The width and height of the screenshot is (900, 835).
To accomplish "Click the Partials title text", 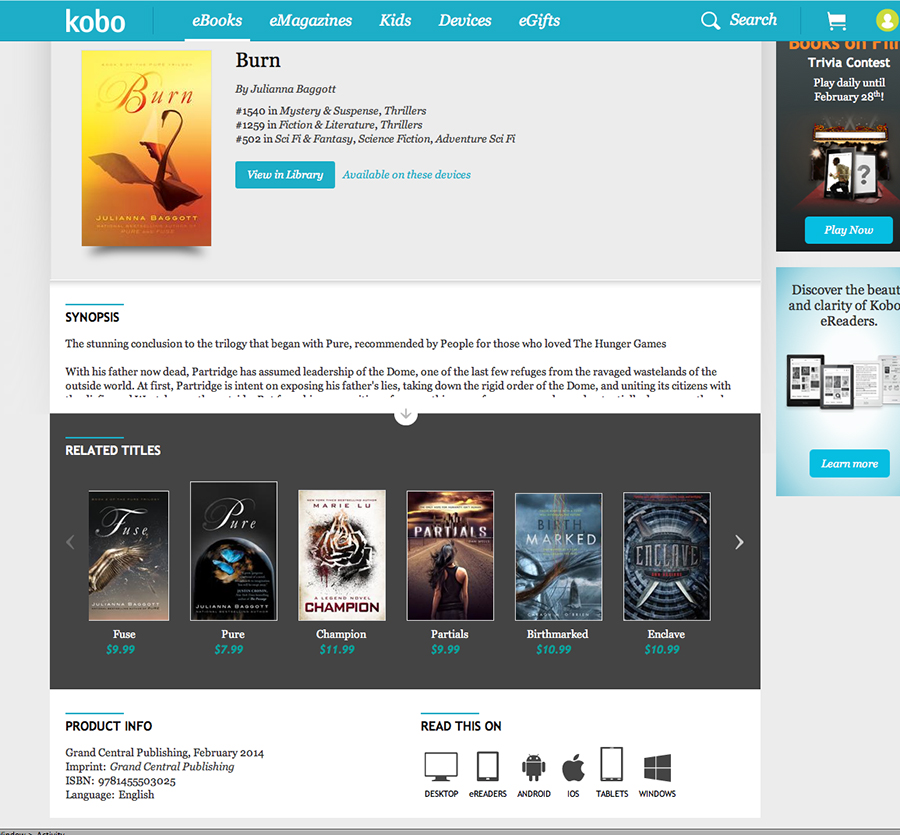I will pyautogui.click(x=449, y=634).
